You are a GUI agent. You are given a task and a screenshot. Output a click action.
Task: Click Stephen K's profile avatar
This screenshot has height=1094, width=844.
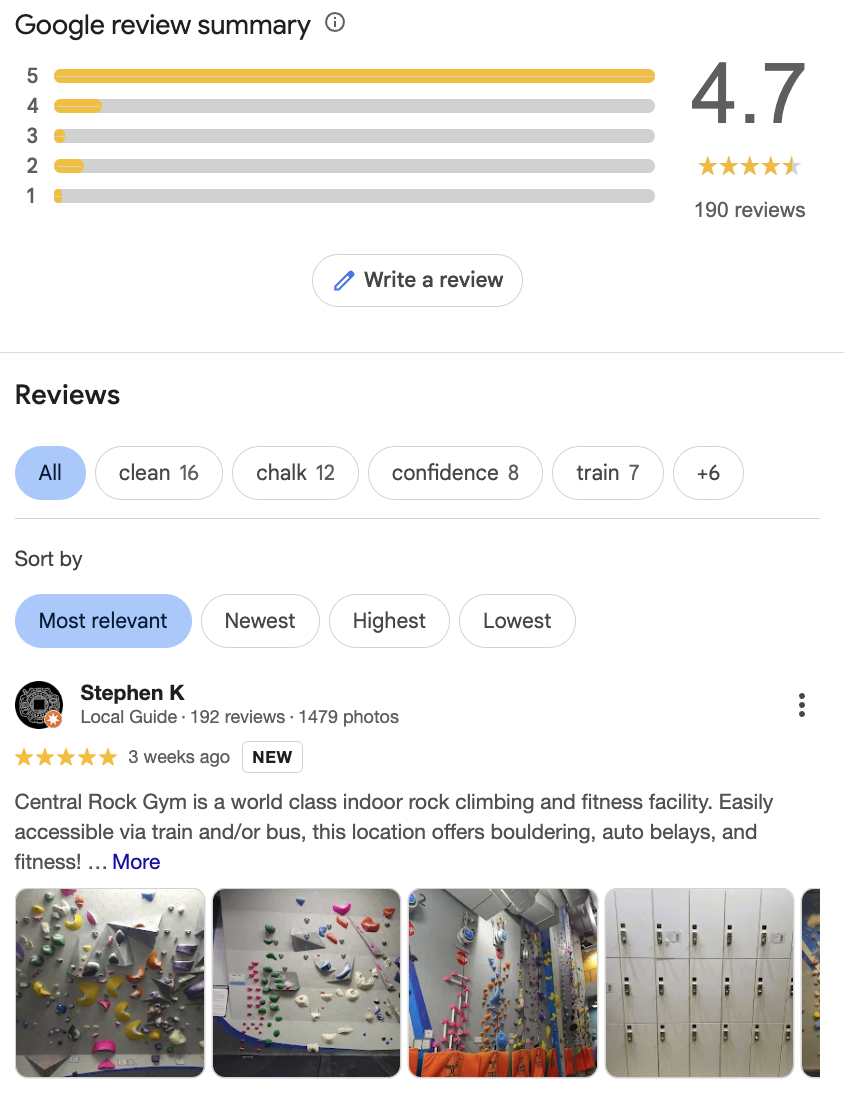click(39, 705)
